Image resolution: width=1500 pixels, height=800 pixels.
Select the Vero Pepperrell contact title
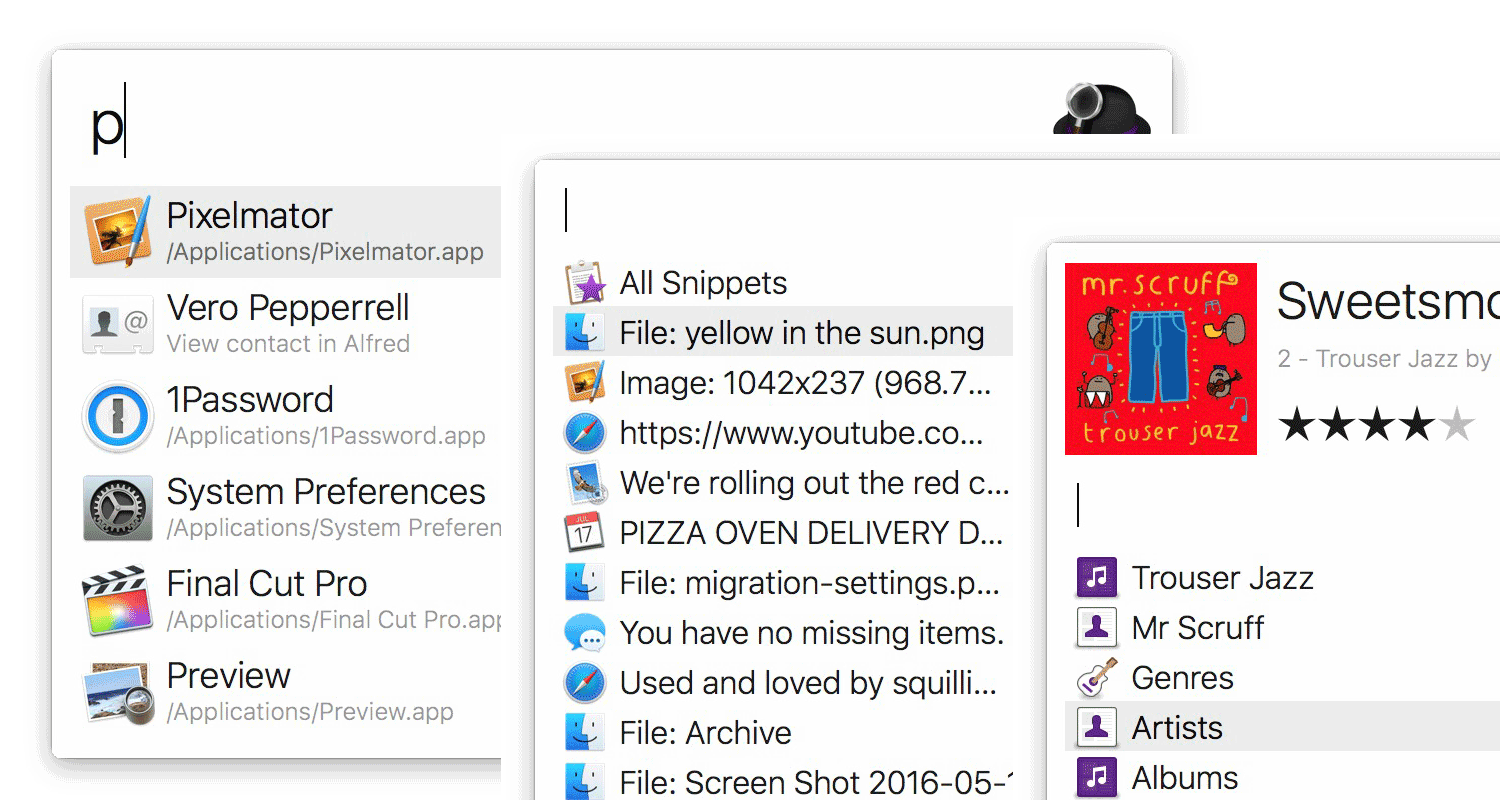click(x=288, y=308)
